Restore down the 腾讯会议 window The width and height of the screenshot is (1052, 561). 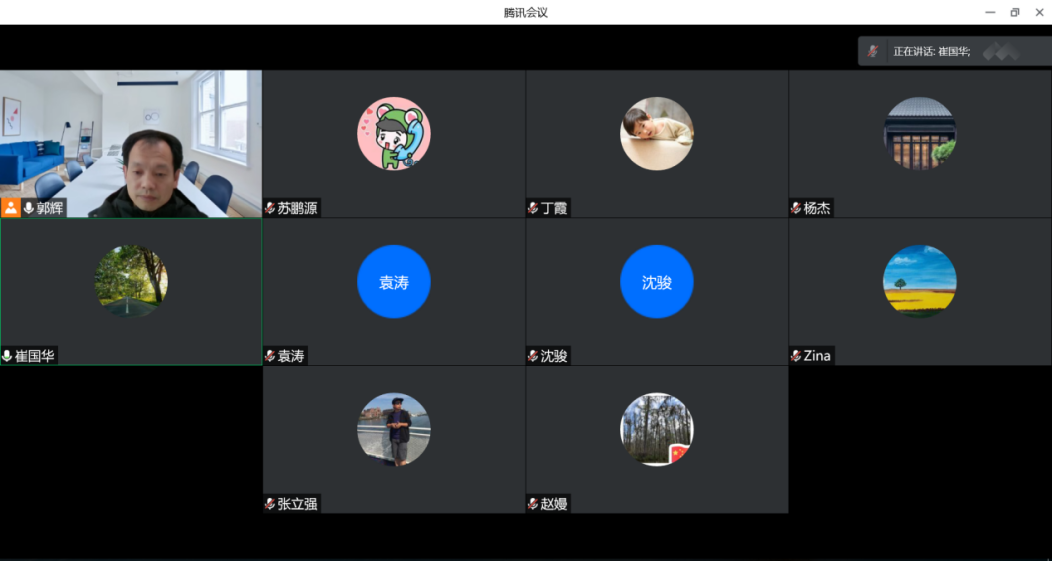(1015, 12)
